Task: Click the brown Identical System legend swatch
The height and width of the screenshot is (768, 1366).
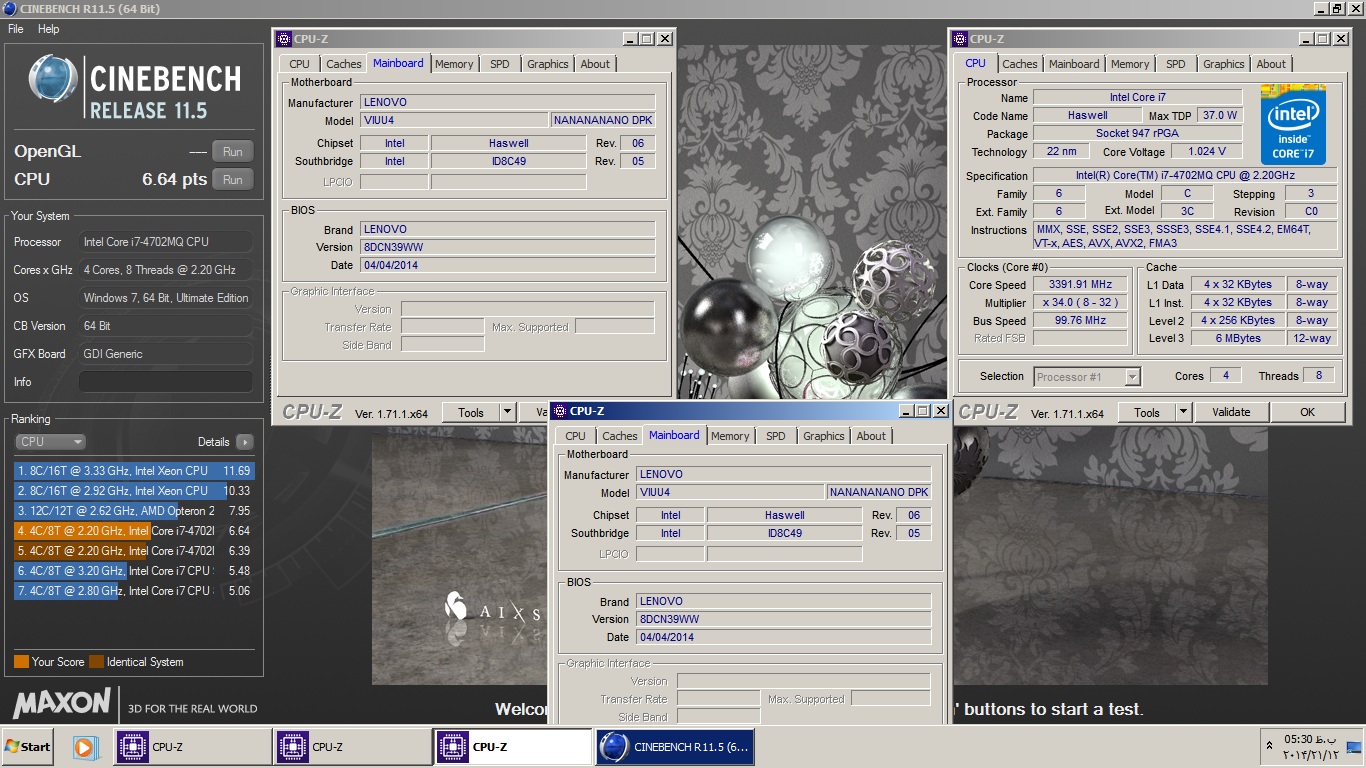Action: pyautogui.click(x=96, y=662)
